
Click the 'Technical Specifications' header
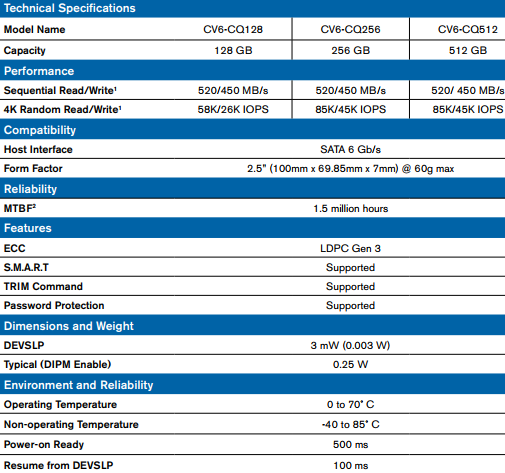[70, 8]
